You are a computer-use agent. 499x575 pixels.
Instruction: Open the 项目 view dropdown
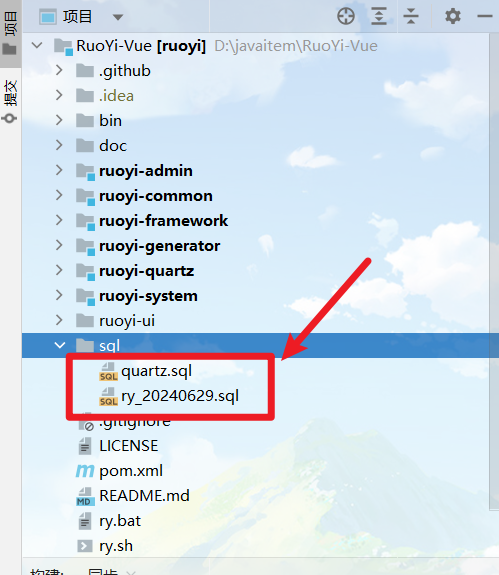pos(118,17)
